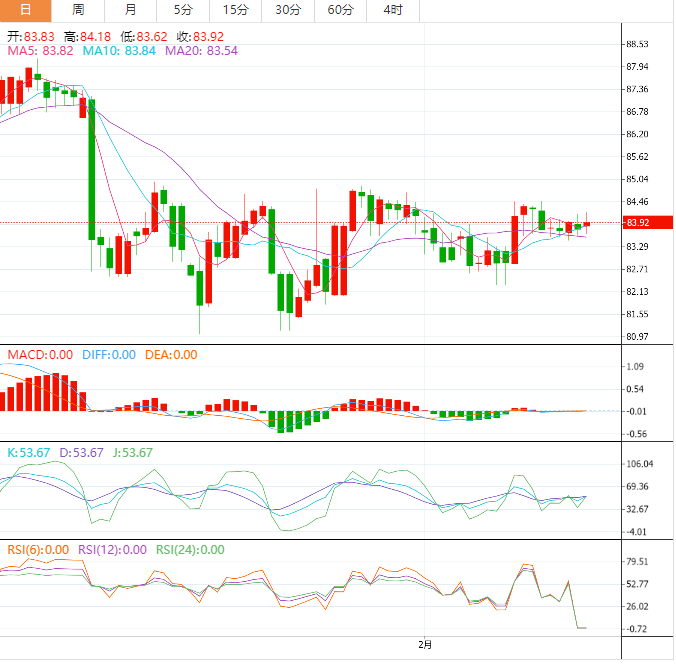Click the DIFF:0.00 label
676x668 pixels.
(x=109, y=355)
